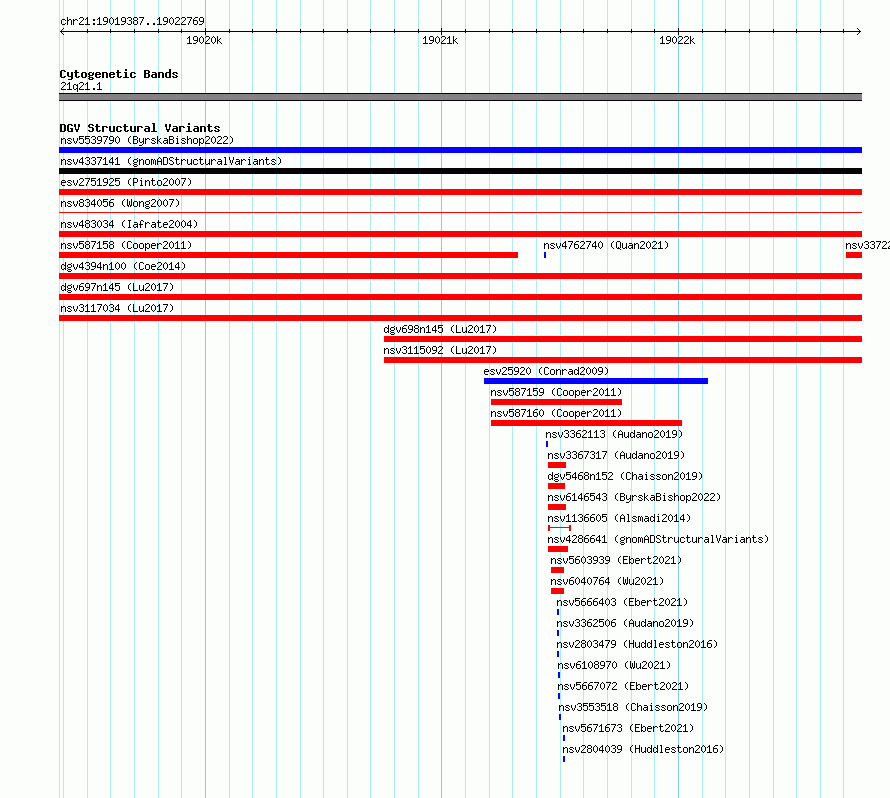
Task: Click the nsv6040764 (Wu2021) label
Action: 607,581
